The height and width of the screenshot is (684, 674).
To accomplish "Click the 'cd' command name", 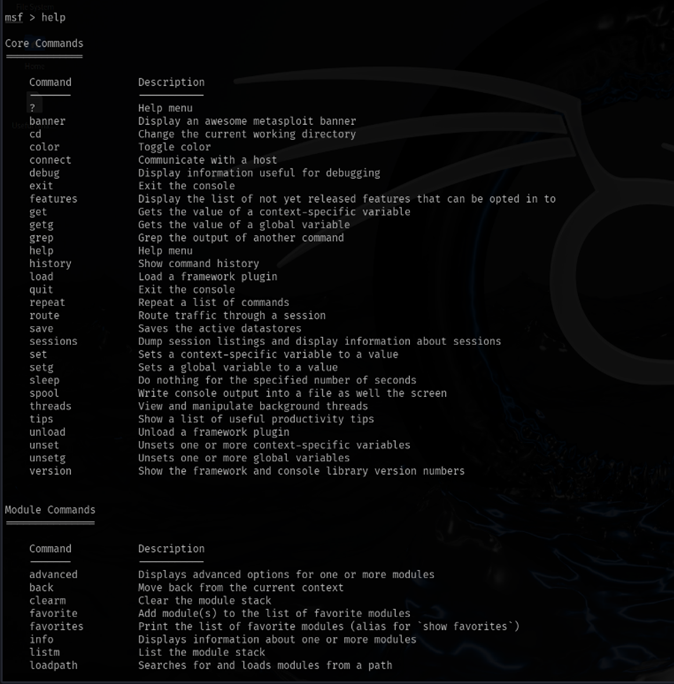I will point(35,134).
